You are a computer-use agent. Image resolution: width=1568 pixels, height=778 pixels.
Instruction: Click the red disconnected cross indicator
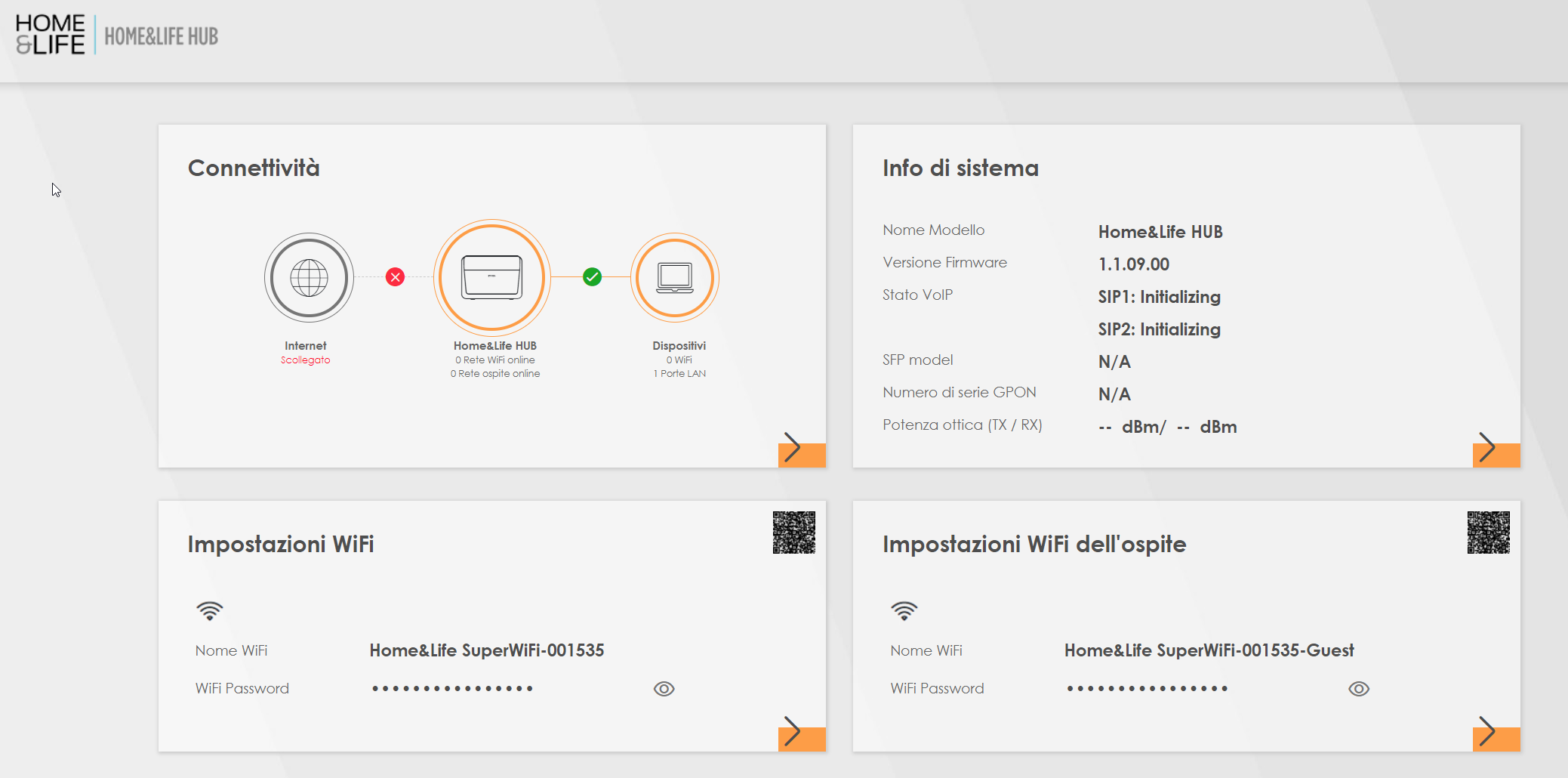point(395,277)
